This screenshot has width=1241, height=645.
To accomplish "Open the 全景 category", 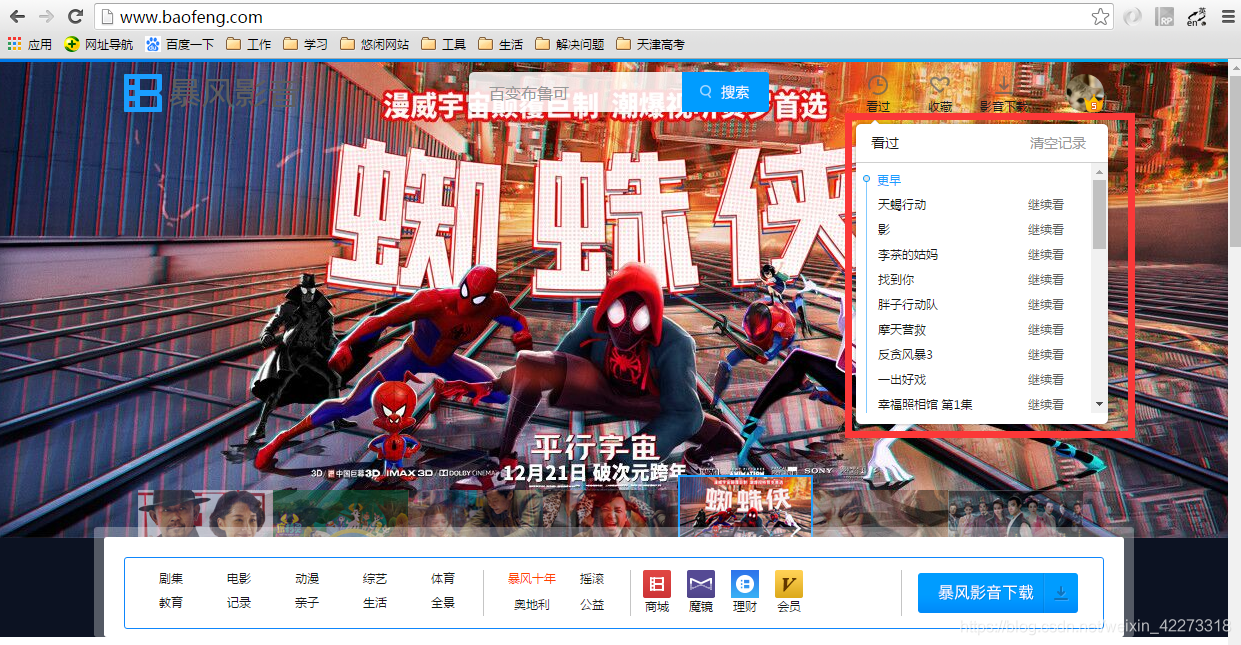I will [x=443, y=603].
